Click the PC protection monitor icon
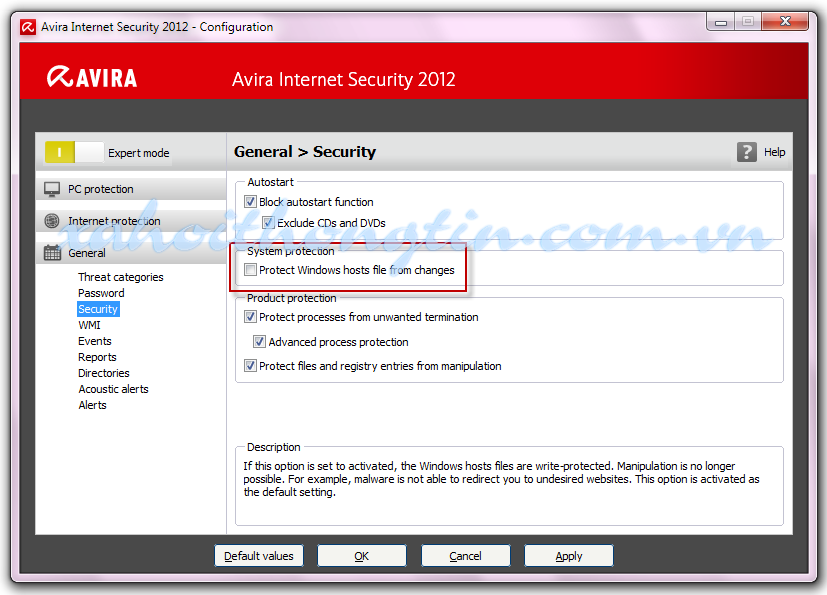This screenshot has height=595, width=827. click(52, 189)
